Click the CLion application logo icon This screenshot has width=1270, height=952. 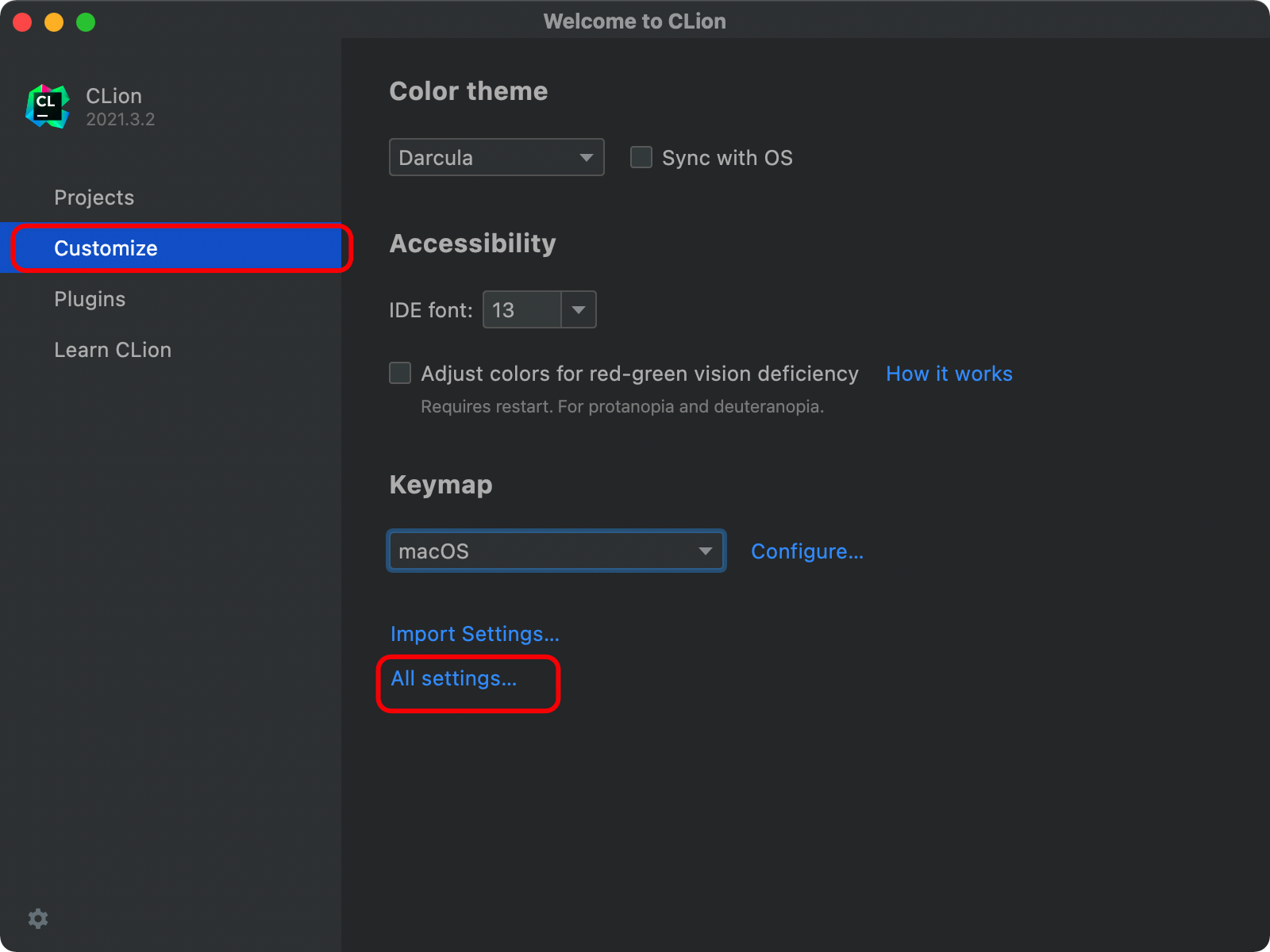47,105
